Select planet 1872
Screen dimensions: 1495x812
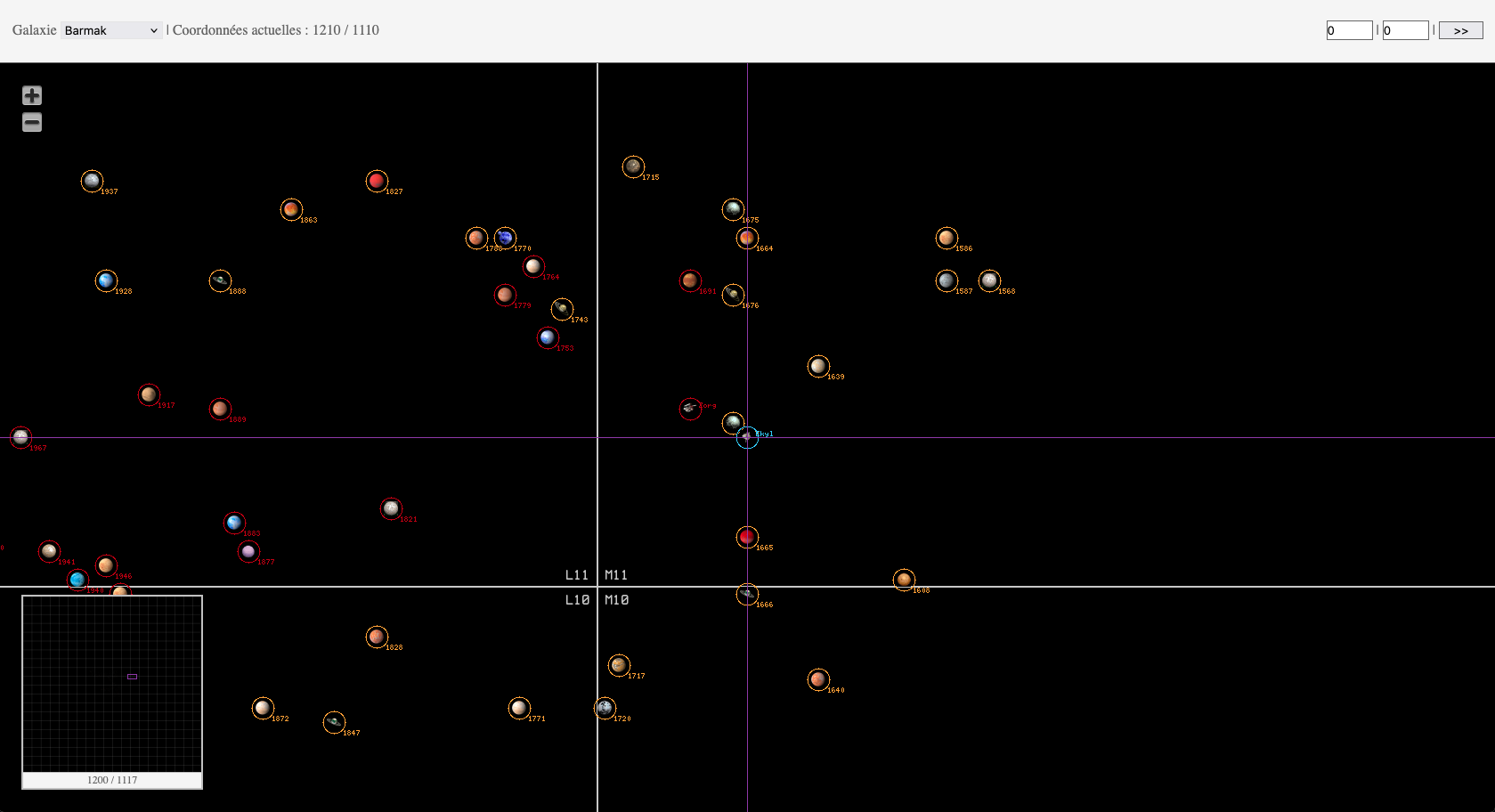(263, 708)
